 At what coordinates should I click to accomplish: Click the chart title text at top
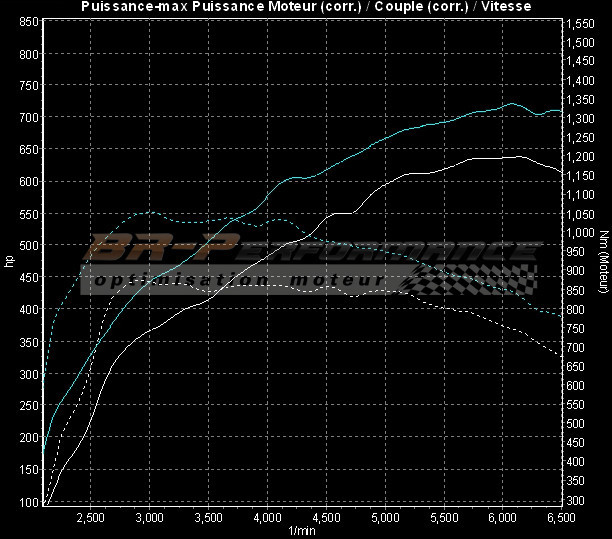coord(306,7)
